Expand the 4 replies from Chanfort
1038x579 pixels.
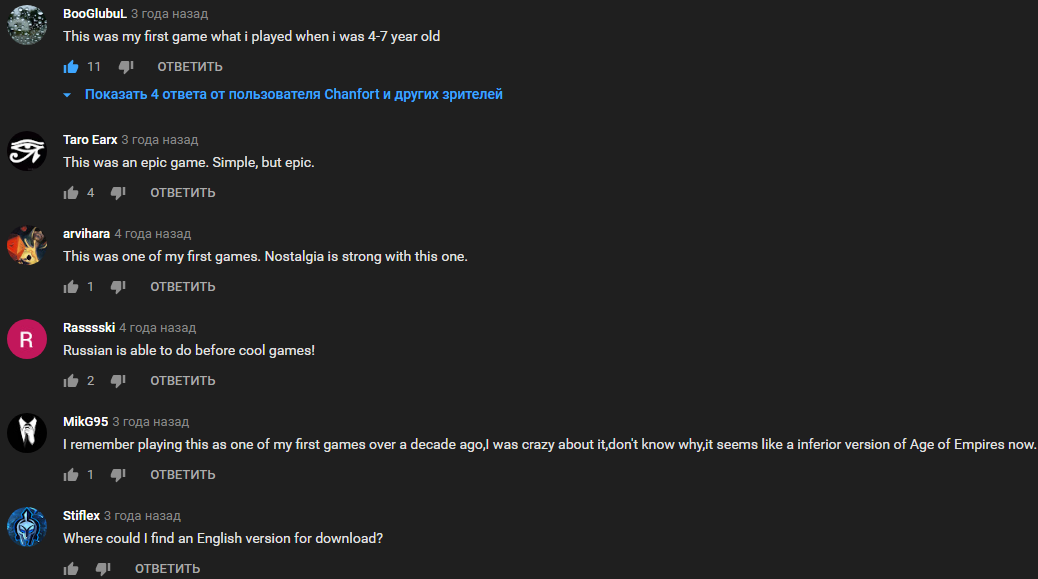coord(293,95)
